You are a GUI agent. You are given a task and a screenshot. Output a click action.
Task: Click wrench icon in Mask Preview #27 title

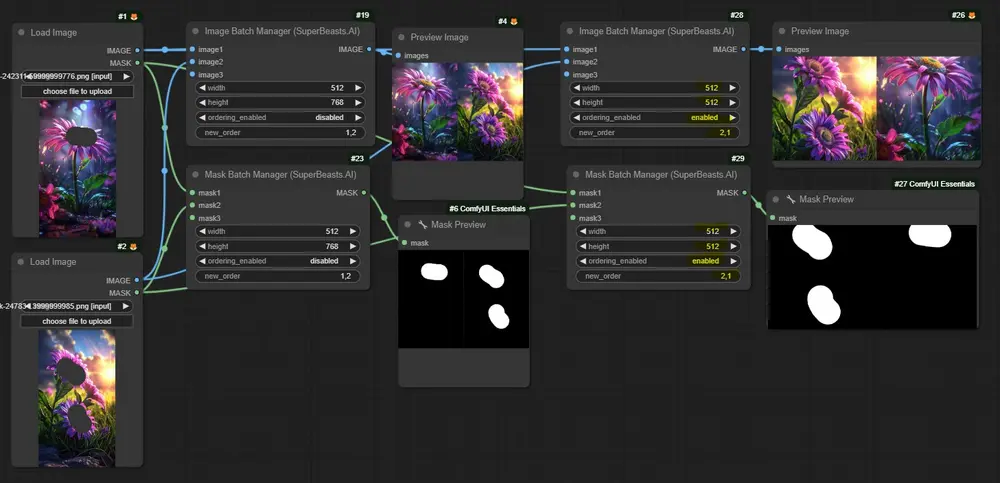(x=790, y=199)
